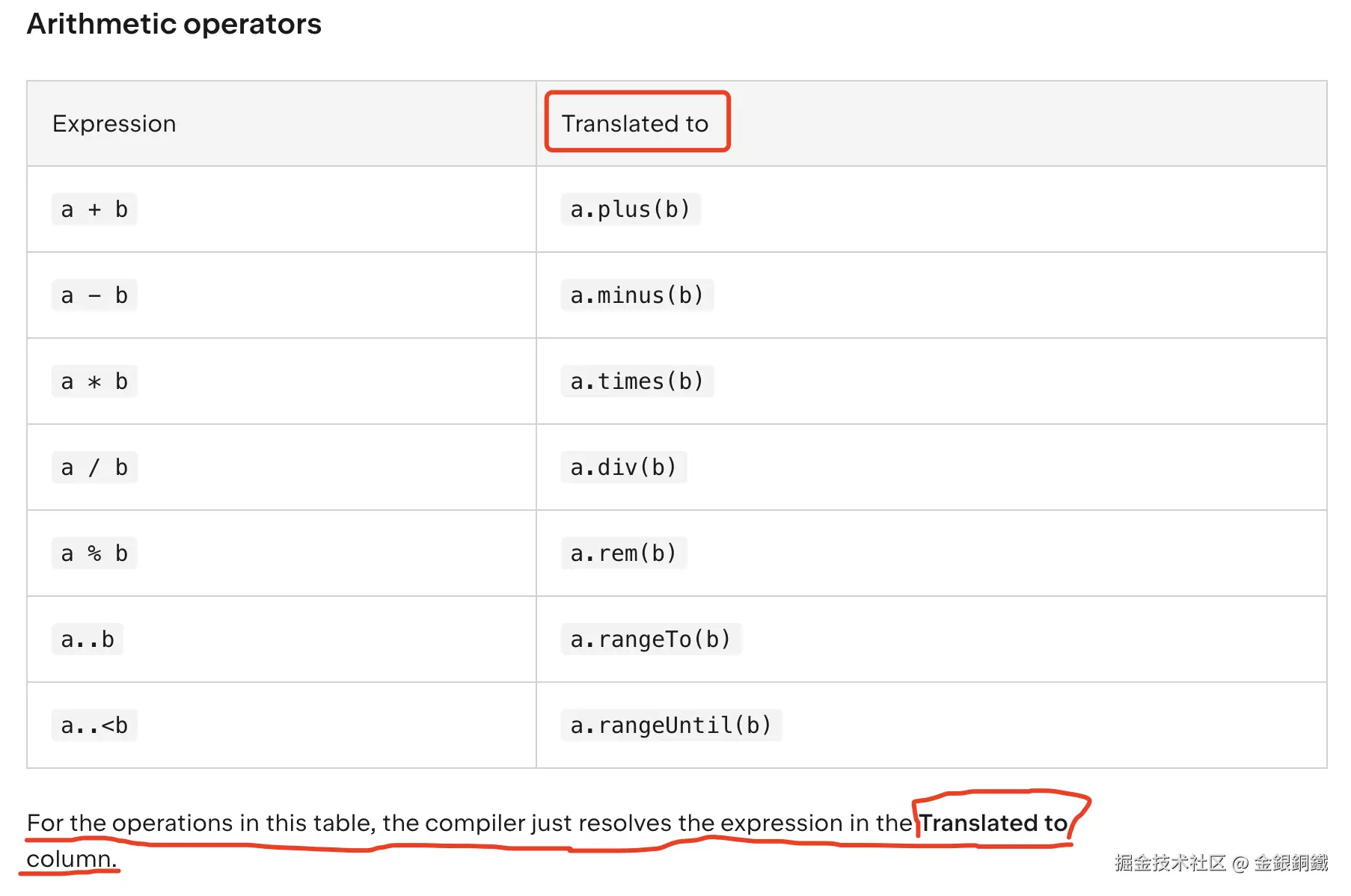Click the a.rangeUntil(b) code snippet

(670, 725)
